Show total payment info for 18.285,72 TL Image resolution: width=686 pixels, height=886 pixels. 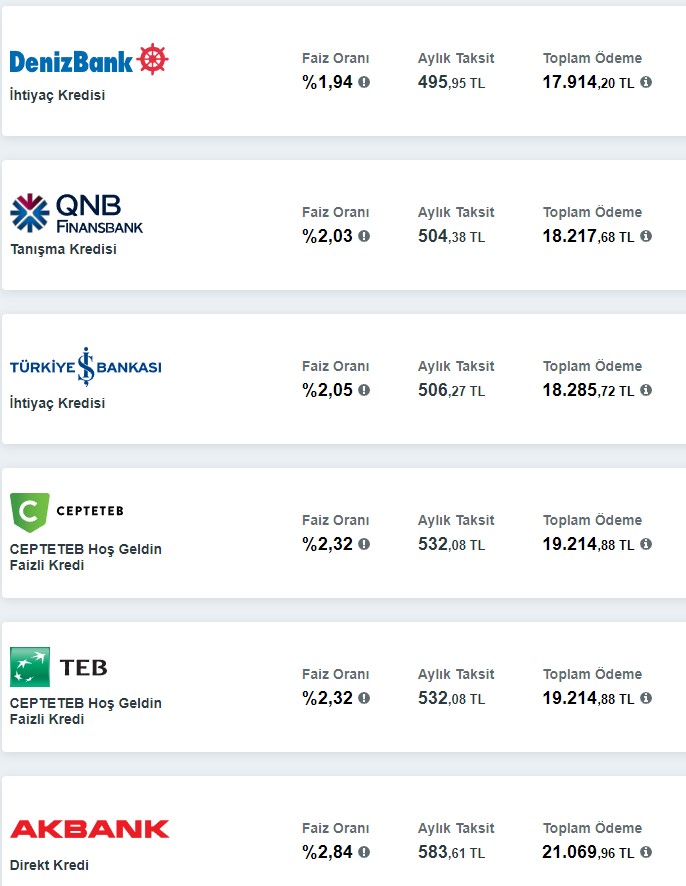tap(646, 390)
